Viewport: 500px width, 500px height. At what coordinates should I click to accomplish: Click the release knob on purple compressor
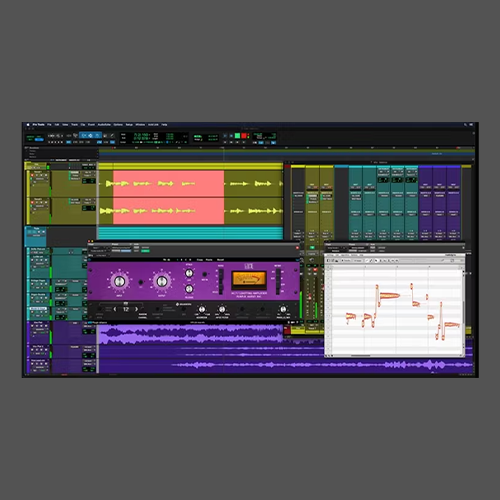point(189,289)
